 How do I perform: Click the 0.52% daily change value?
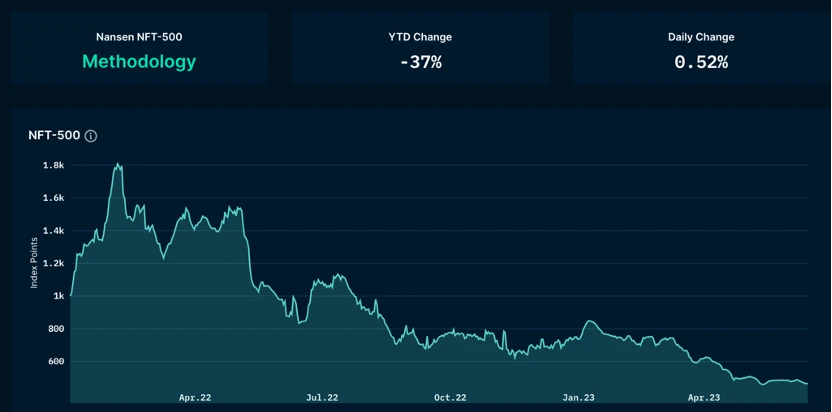701,62
